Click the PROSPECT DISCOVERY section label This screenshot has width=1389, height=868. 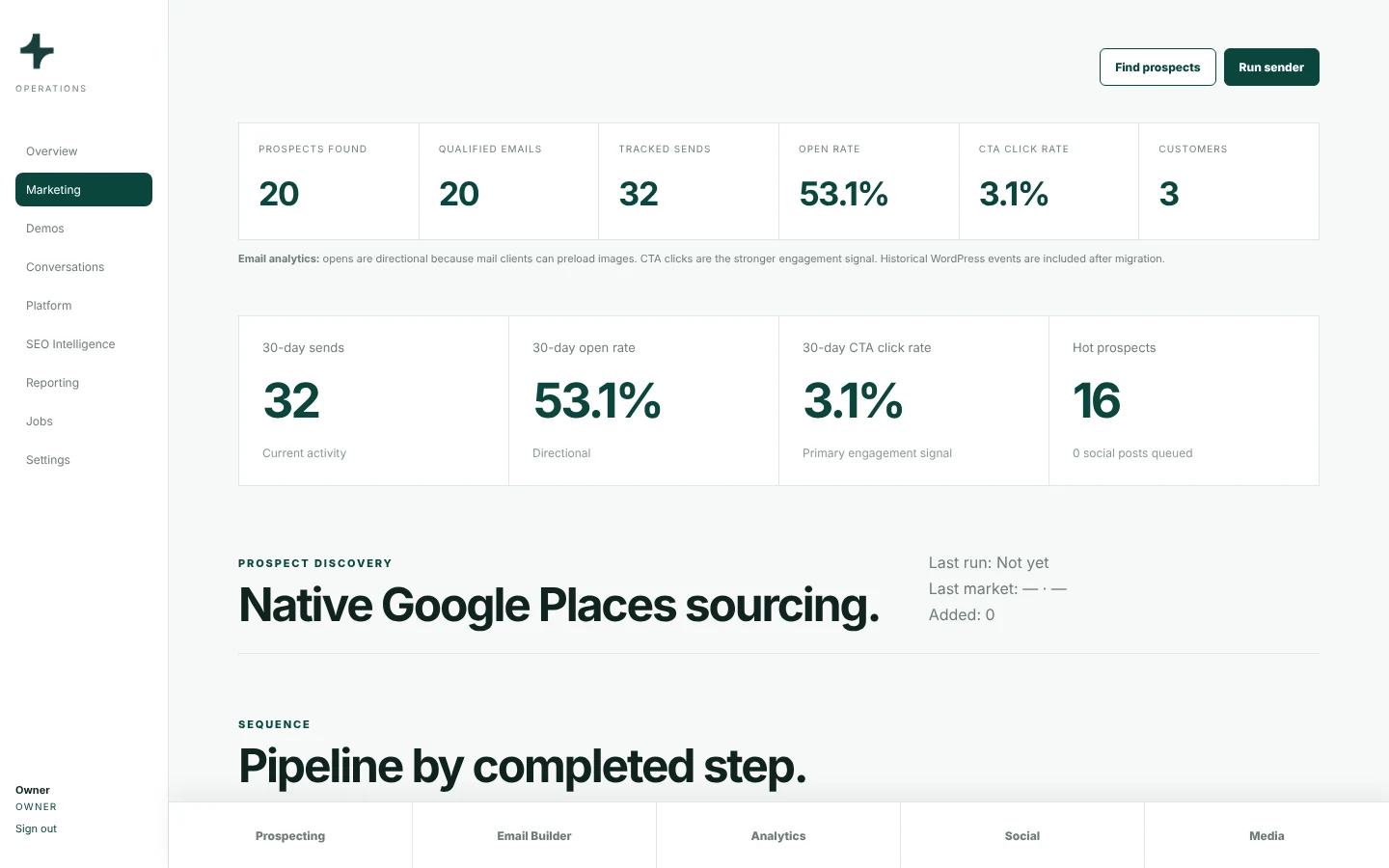coord(315,563)
